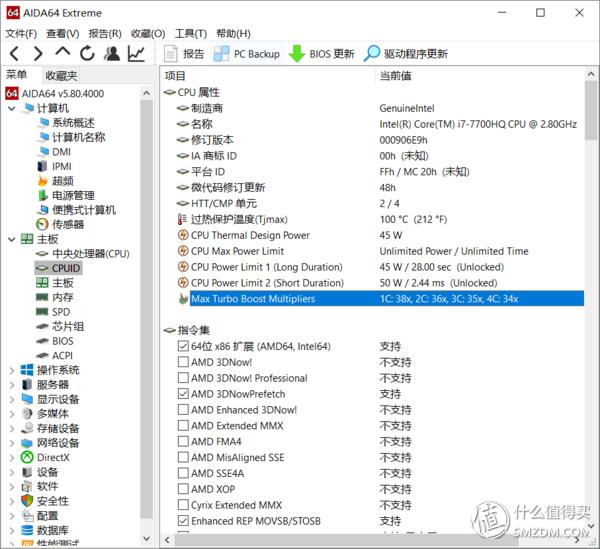Toggle AMD 3DNow! Professional checkbox

(183, 378)
